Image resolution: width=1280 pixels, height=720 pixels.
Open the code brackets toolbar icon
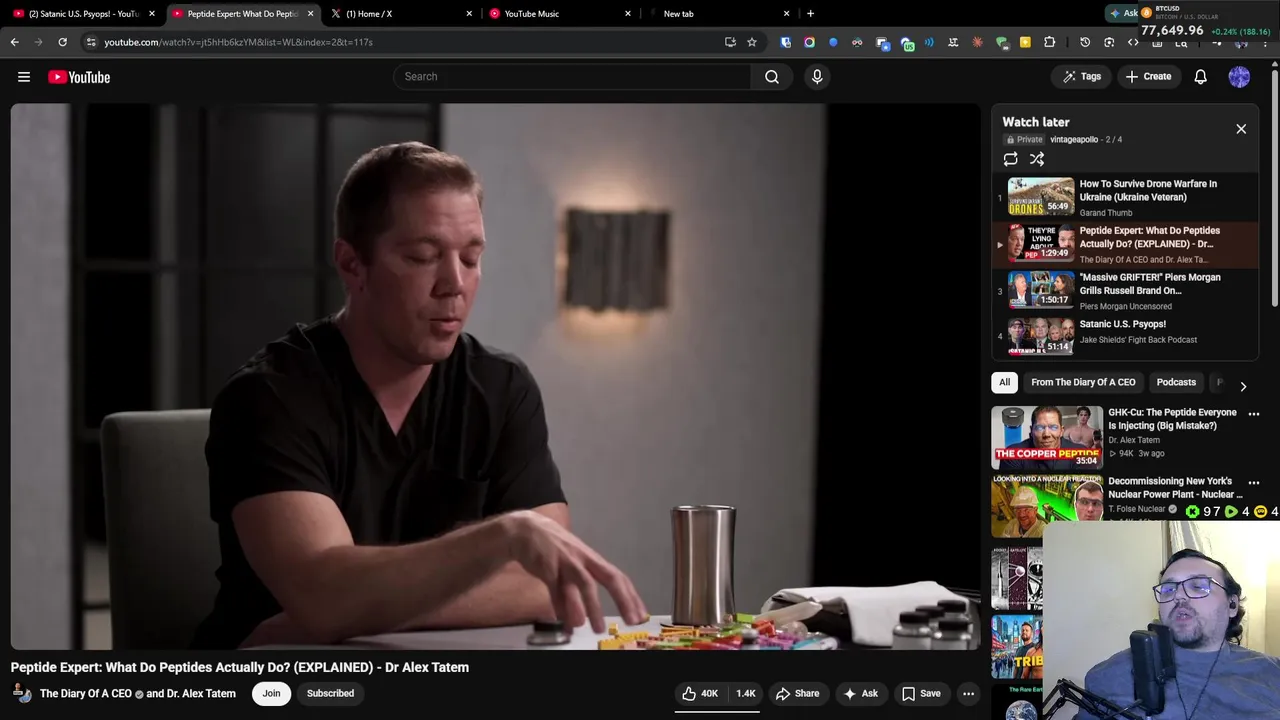1133,42
